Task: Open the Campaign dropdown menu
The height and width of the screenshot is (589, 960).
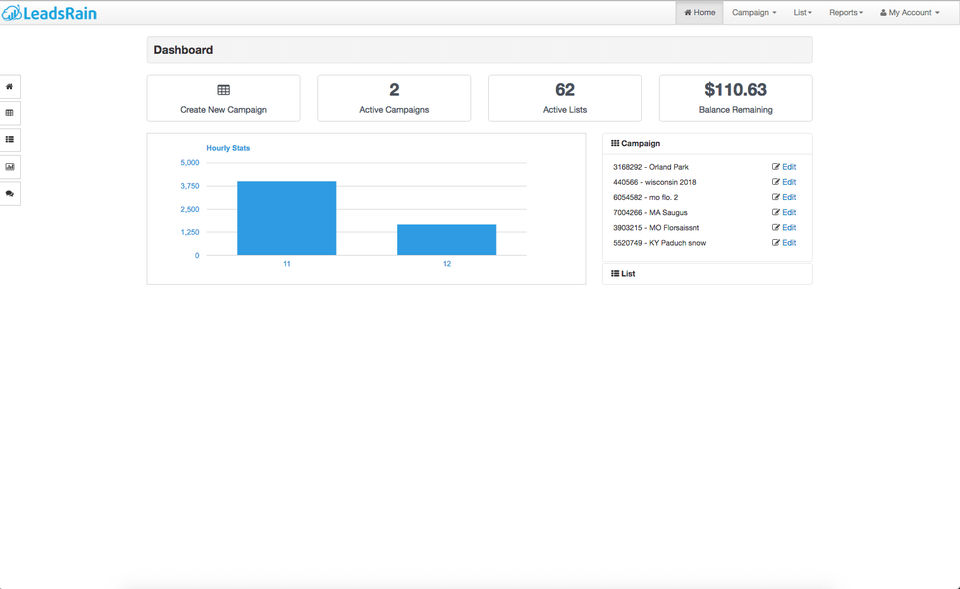Action: (x=754, y=12)
